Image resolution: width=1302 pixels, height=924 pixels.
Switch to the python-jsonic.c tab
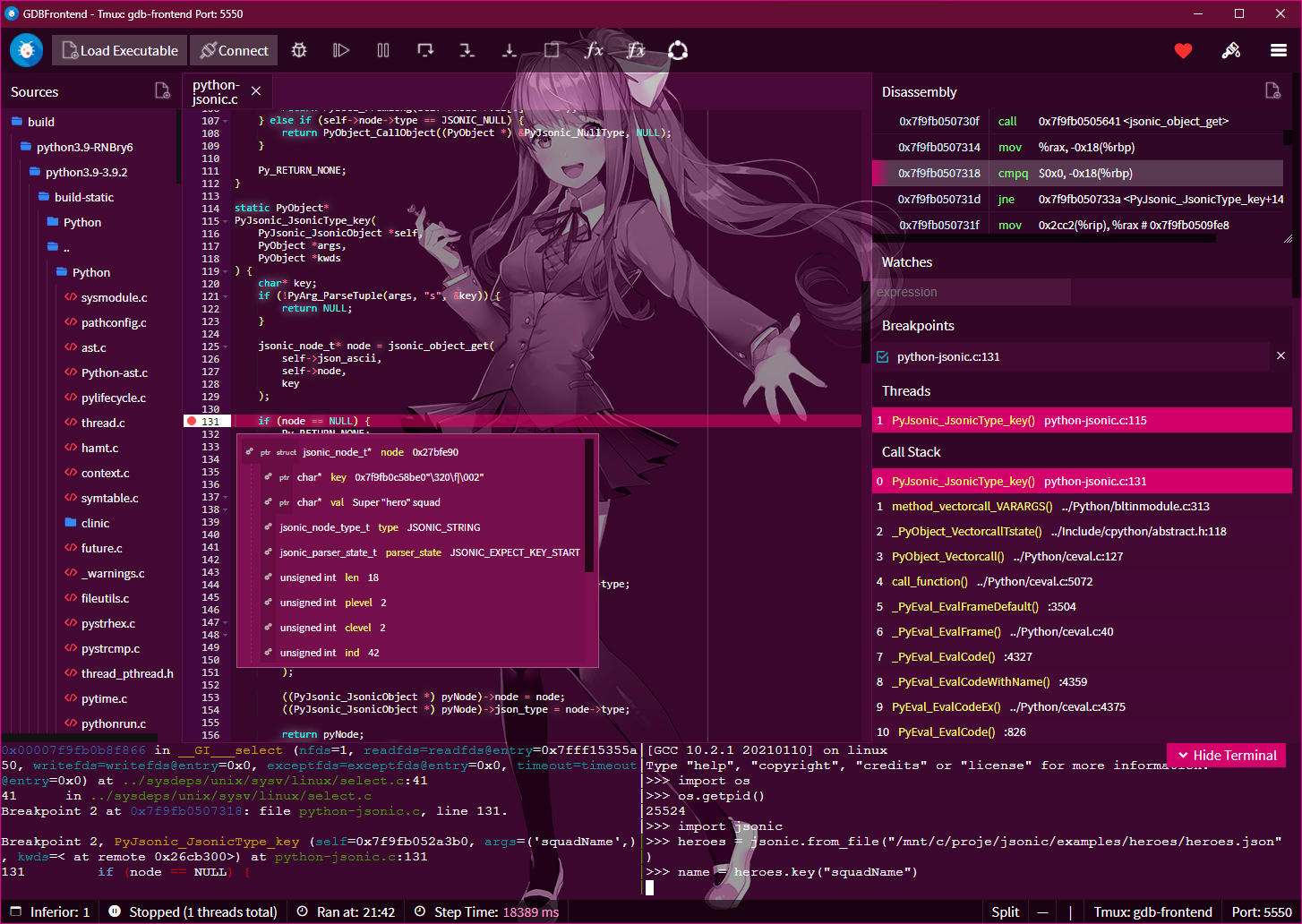pos(216,91)
